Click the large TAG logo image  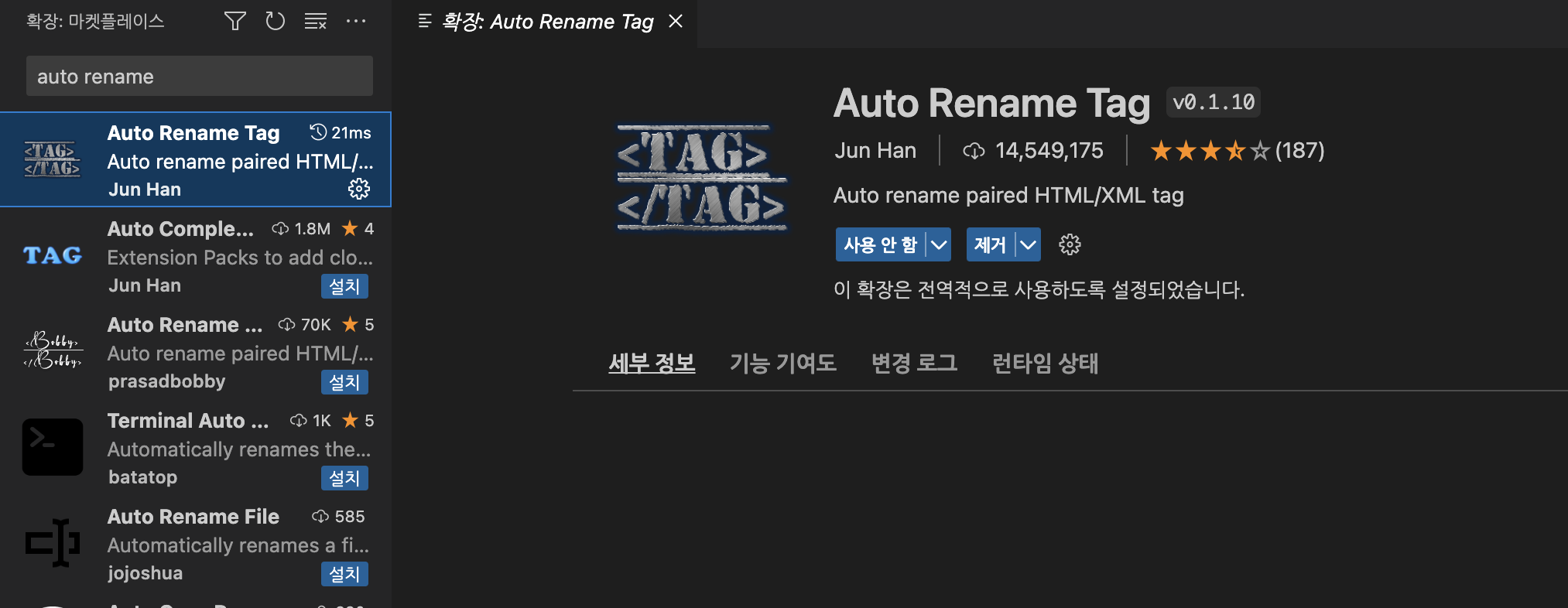(701, 179)
